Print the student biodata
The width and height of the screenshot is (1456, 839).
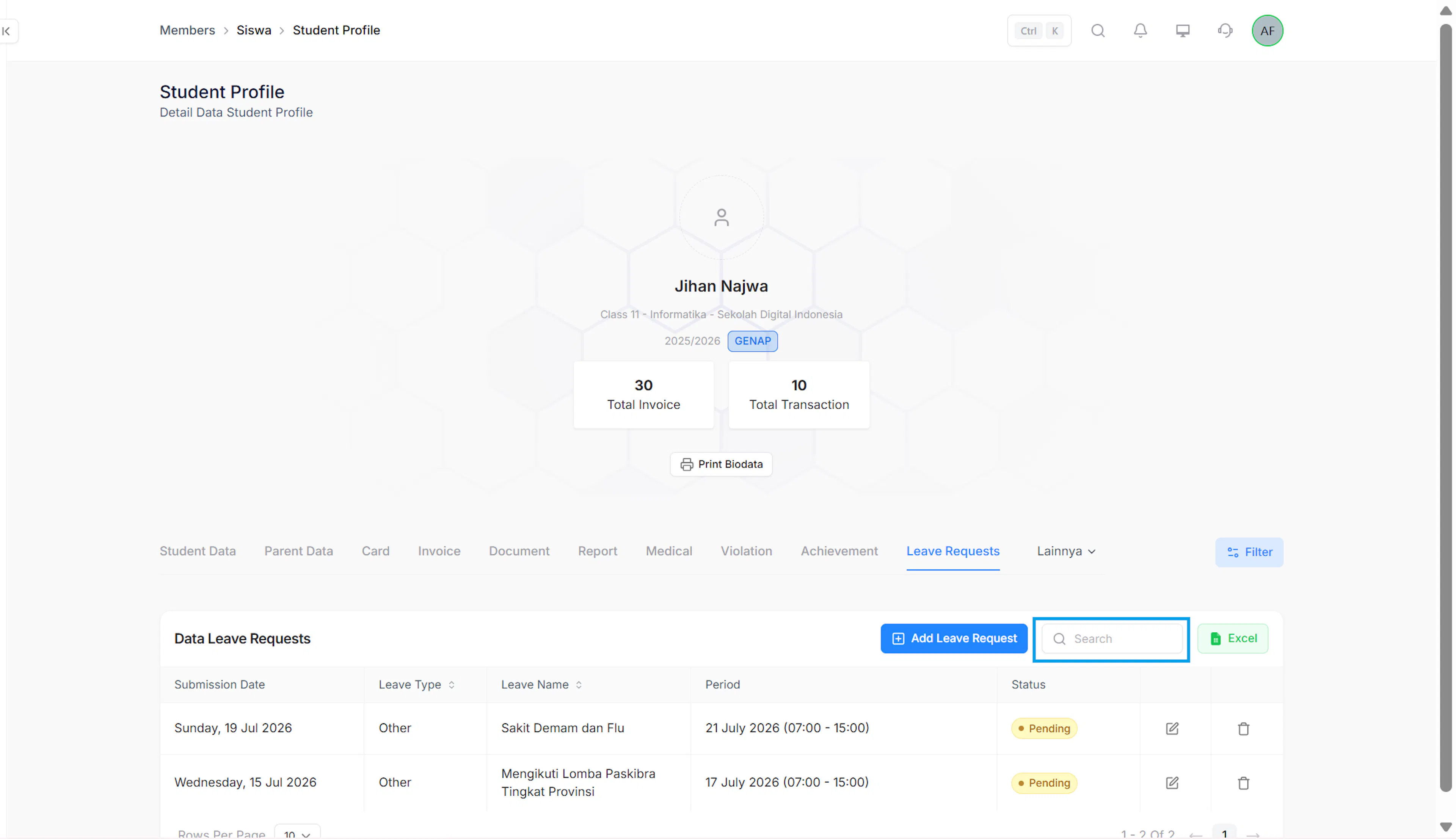(x=721, y=464)
